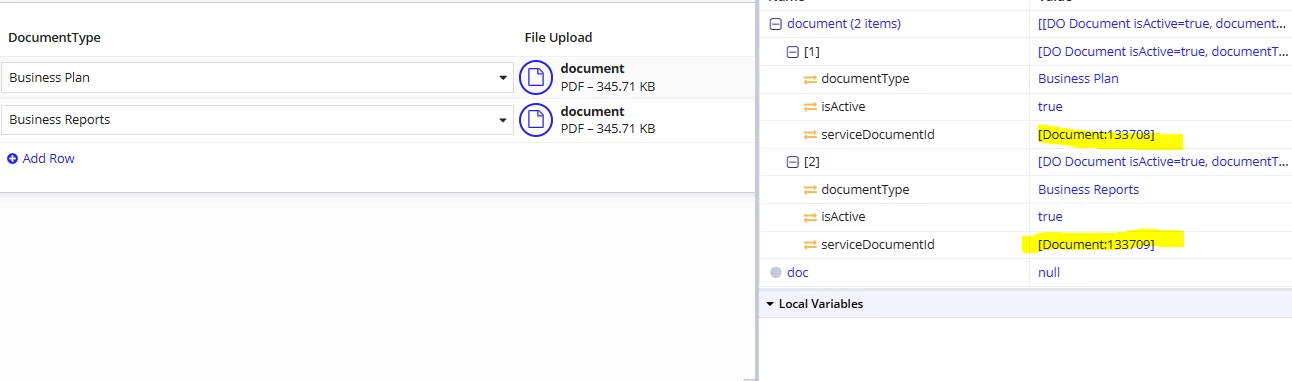Click arrows icon beside serviceDocumentId under [2]
This screenshot has width=1292, height=381.
(810, 245)
